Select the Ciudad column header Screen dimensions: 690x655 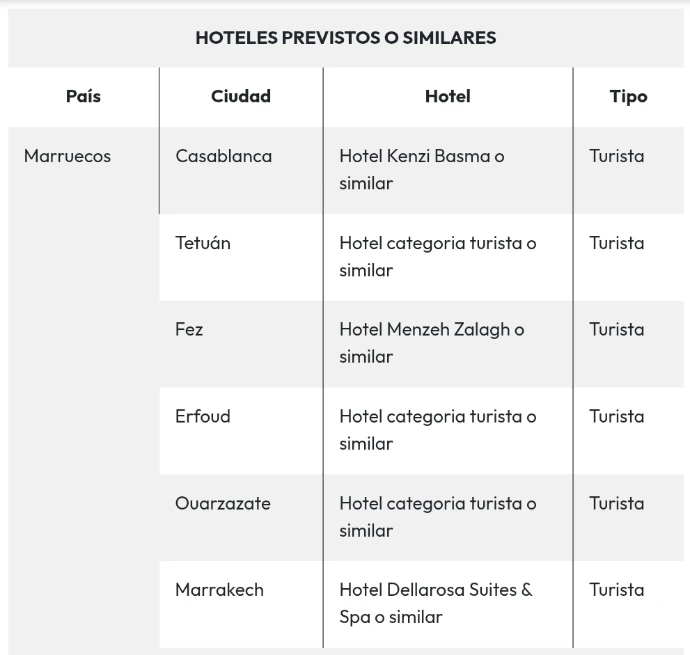pyautogui.click(x=240, y=97)
